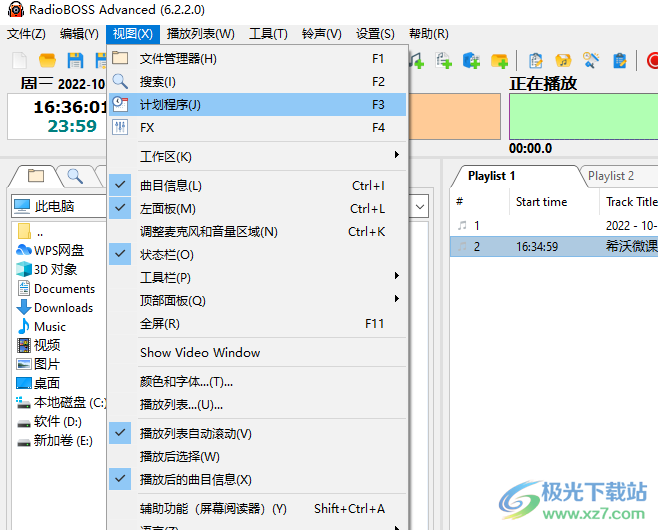The image size is (658, 530).
Task: Switch to the folder tab in left panel
Action: (x=36, y=176)
